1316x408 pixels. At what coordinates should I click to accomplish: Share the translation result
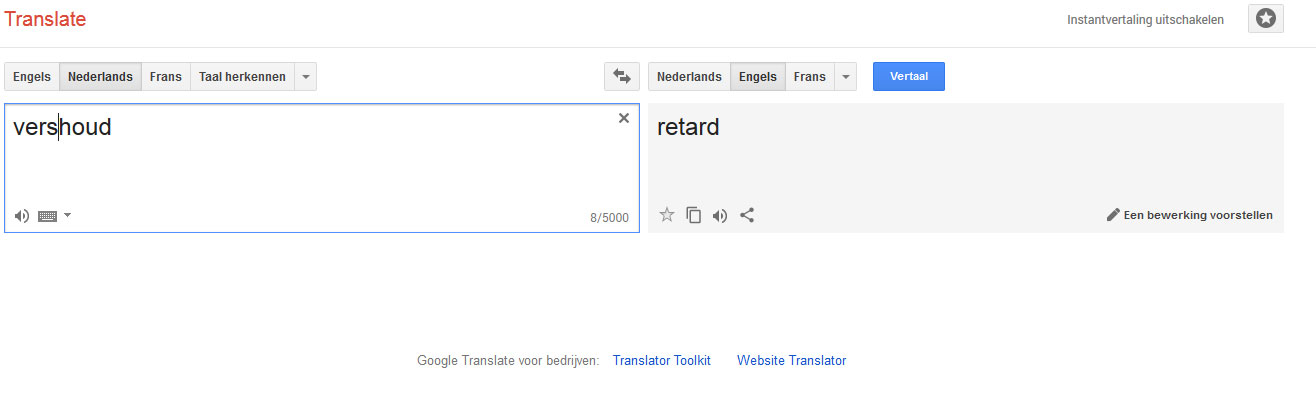coord(747,214)
